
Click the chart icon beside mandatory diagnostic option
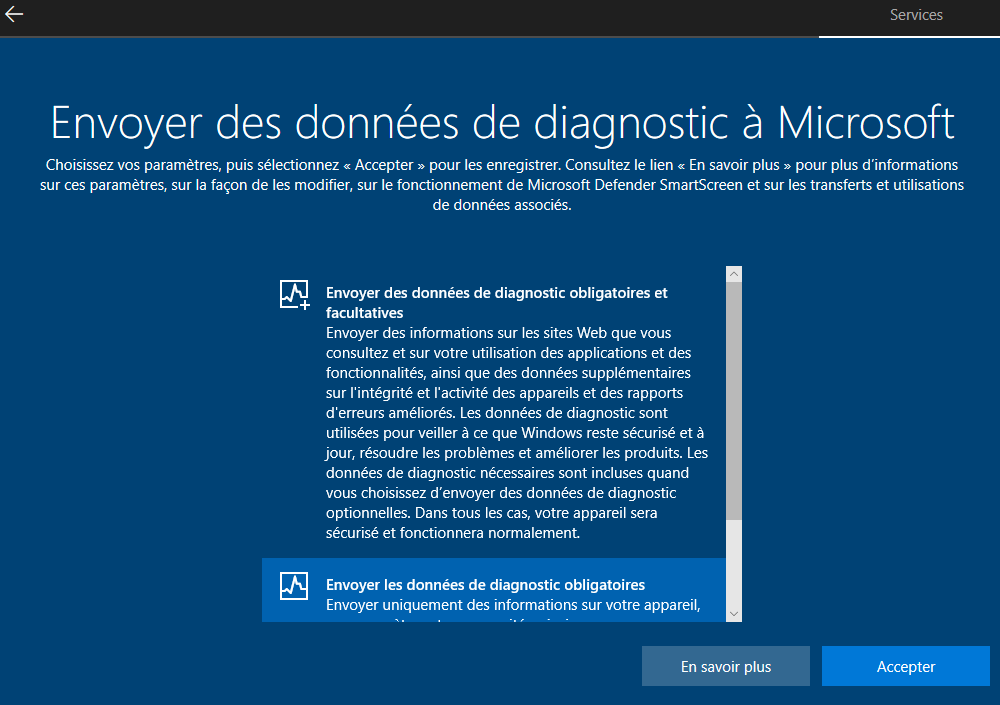point(294,585)
